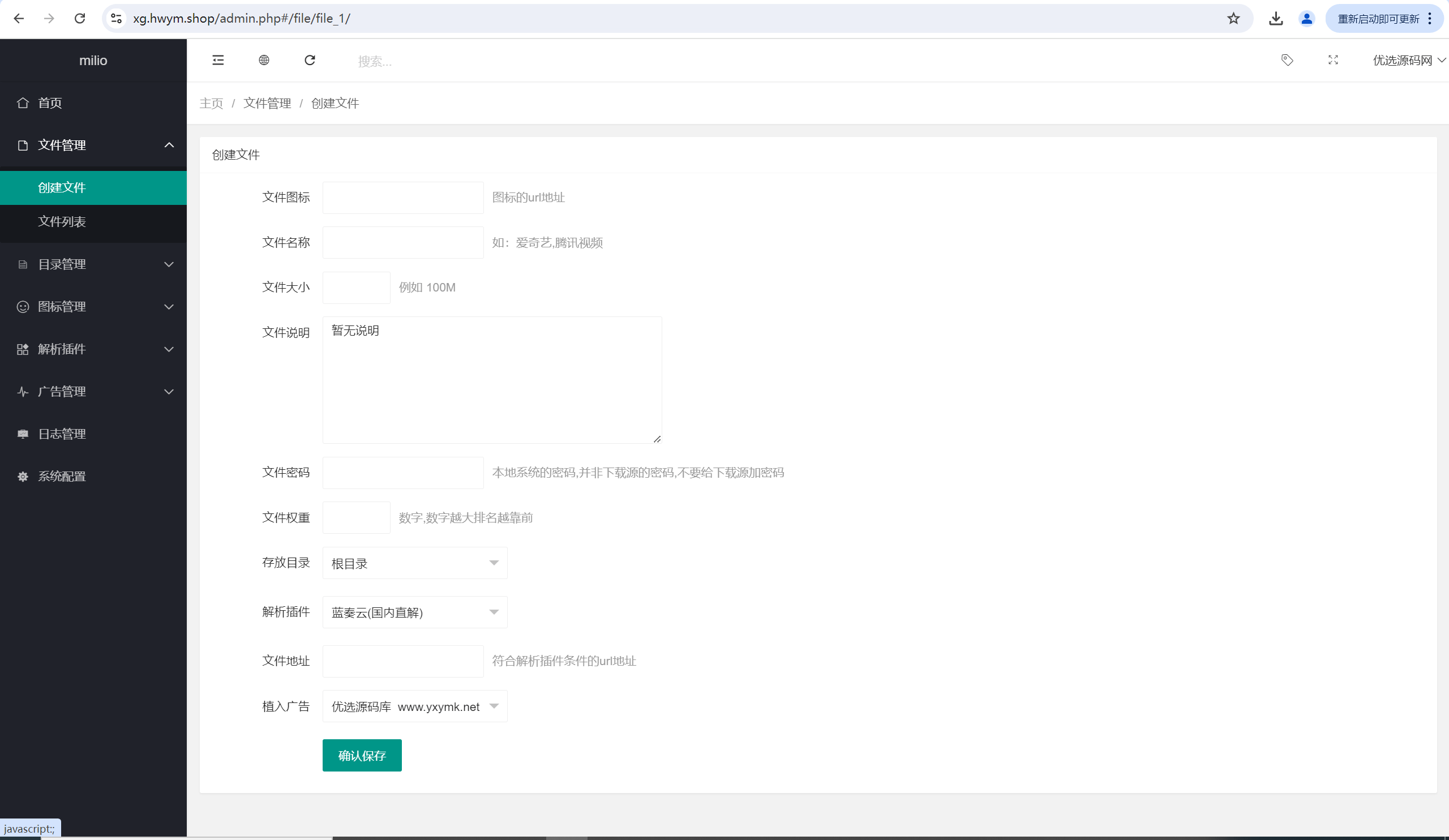
Task: Toggle fullscreen with the expand icon
Action: click(1334, 61)
